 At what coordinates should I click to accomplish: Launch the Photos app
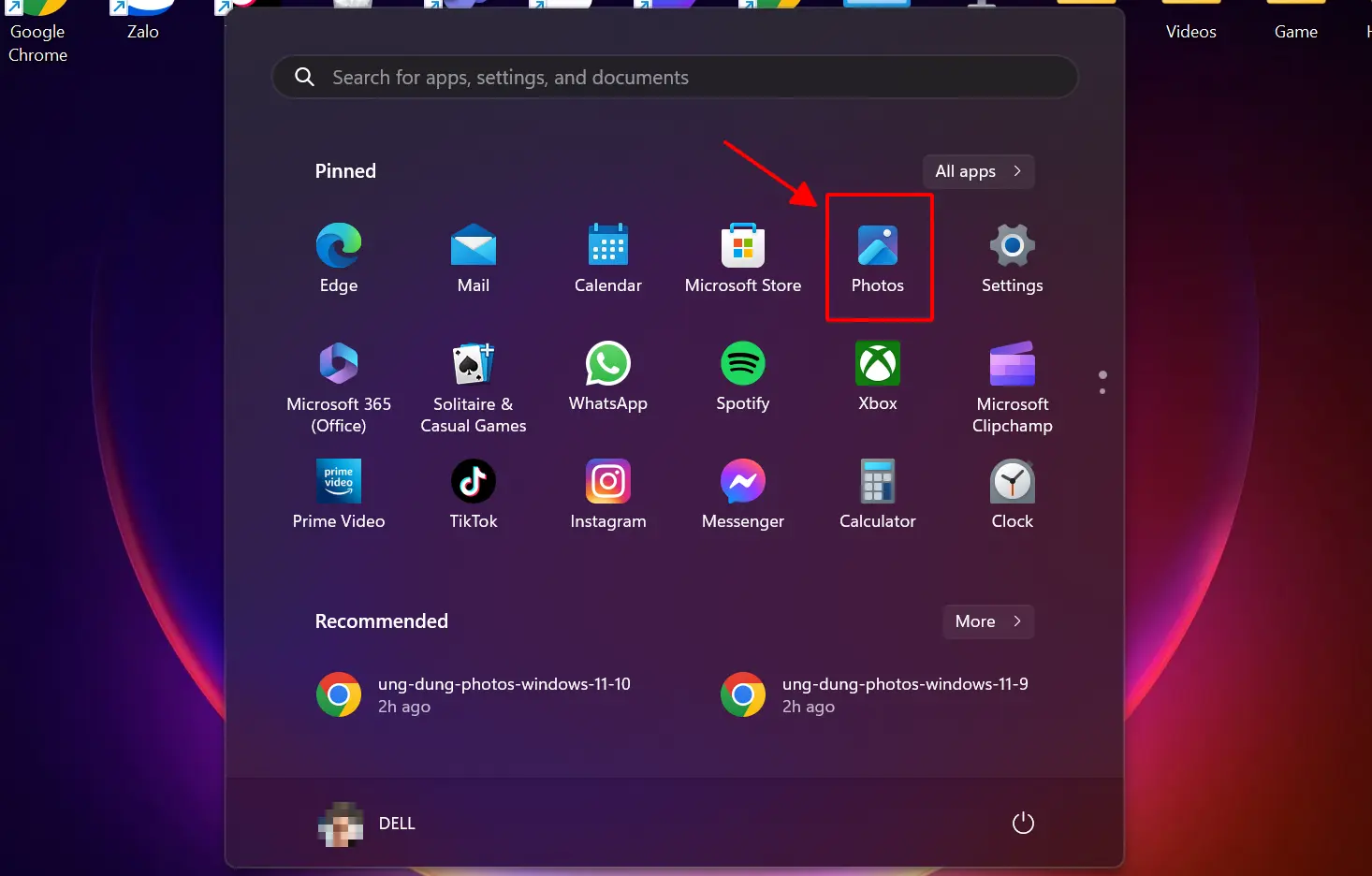878,259
